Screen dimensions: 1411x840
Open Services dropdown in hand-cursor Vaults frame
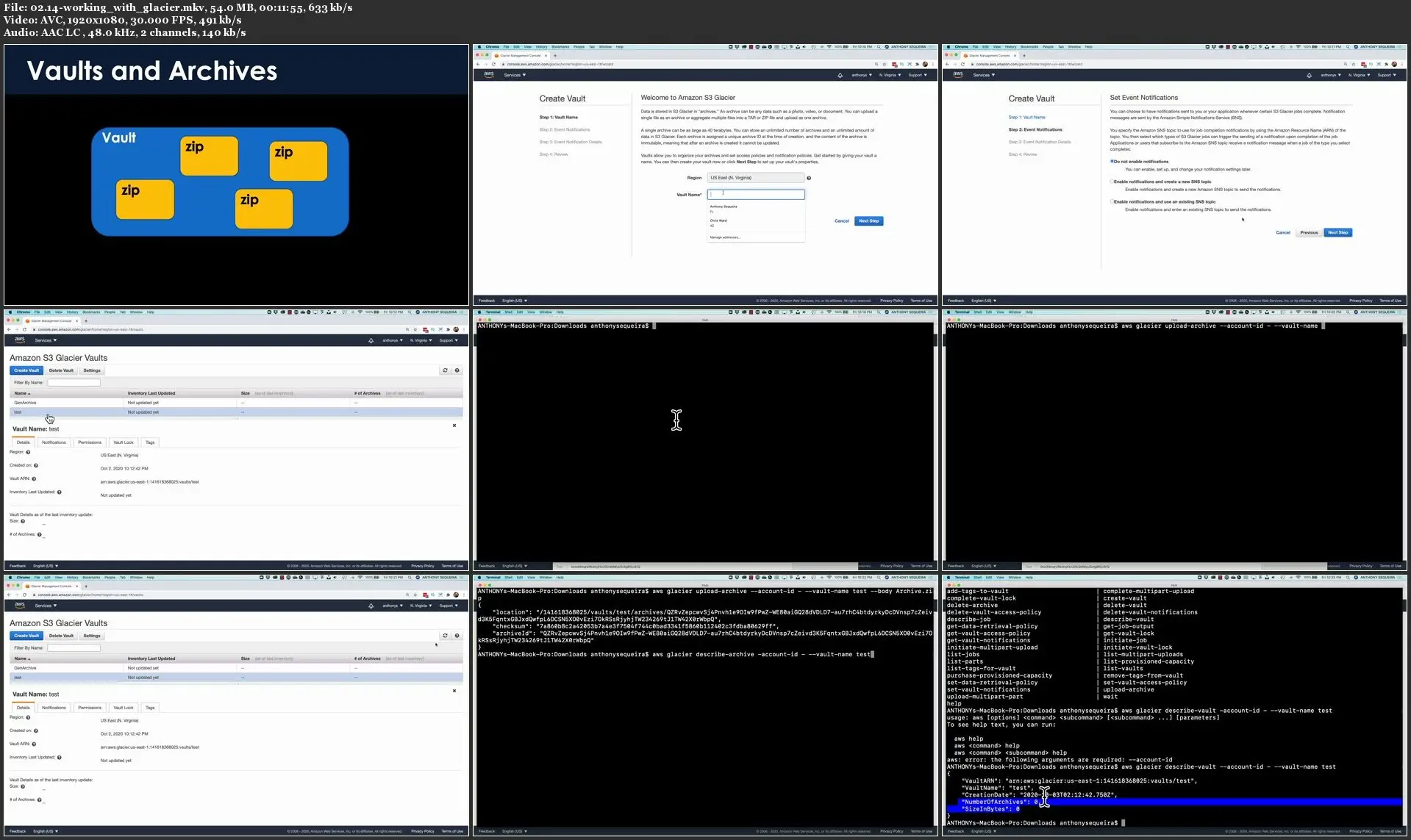tap(46, 340)
